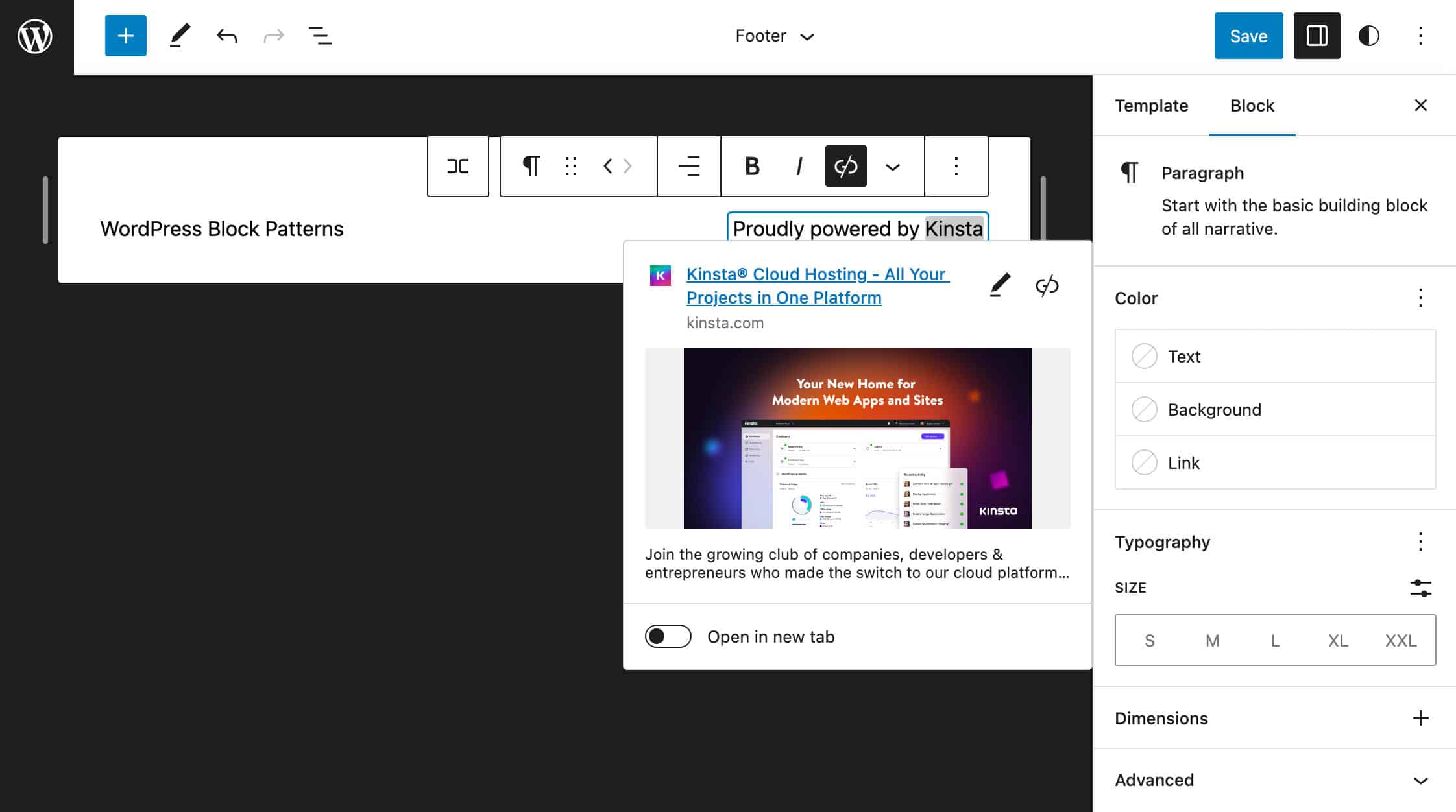
Task: Select the XL font size option
Action: click(1338, 640)
